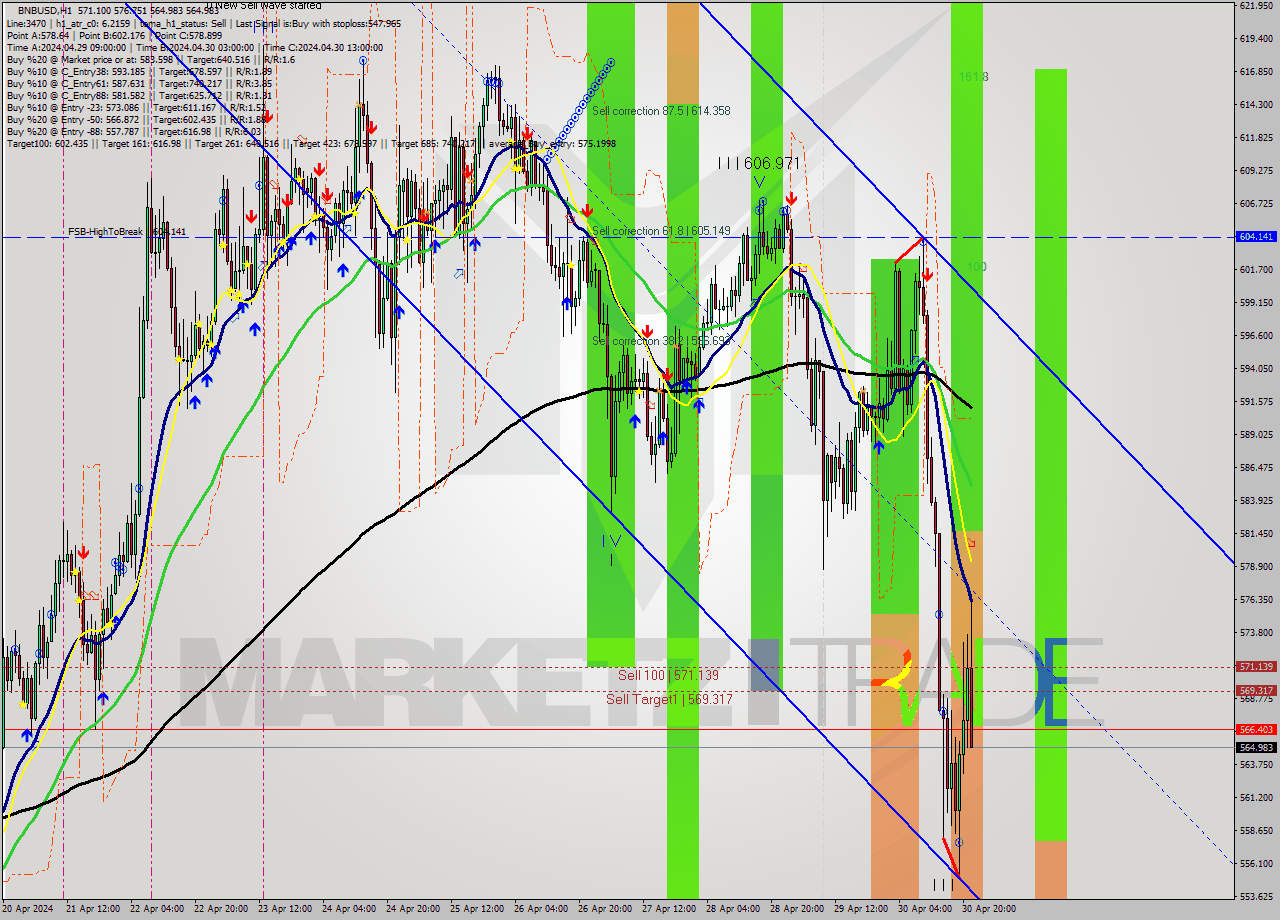1280x920 pixels.
Task: Select the 561.200 price axis value
Action: [x=1256, y=798]
